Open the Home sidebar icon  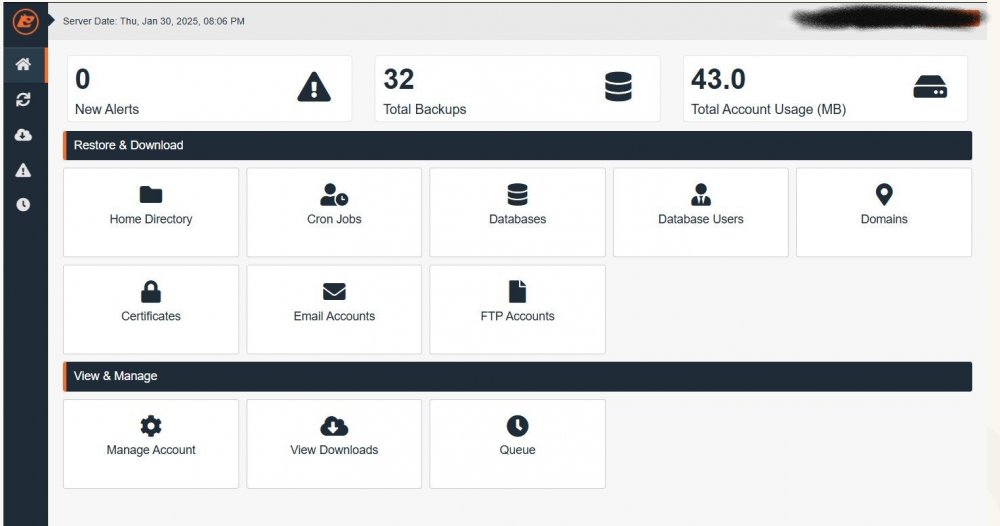pyautogui.click(x=24, y=64)
